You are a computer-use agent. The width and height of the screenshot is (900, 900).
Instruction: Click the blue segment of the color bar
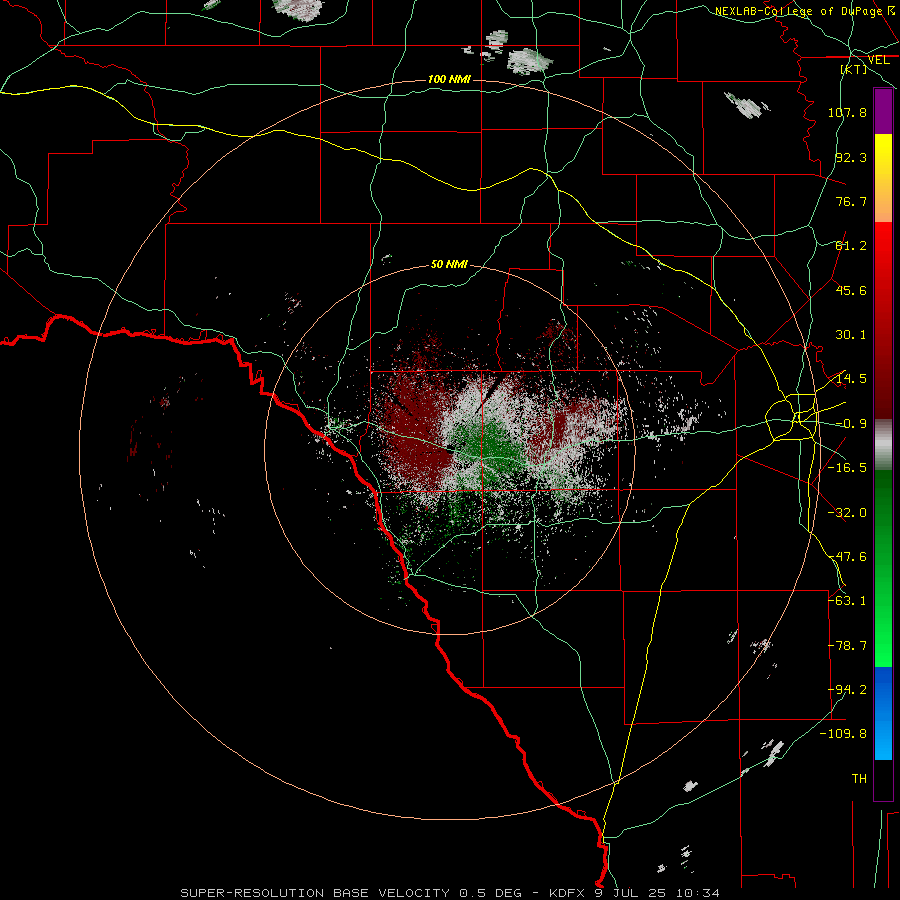883,713
